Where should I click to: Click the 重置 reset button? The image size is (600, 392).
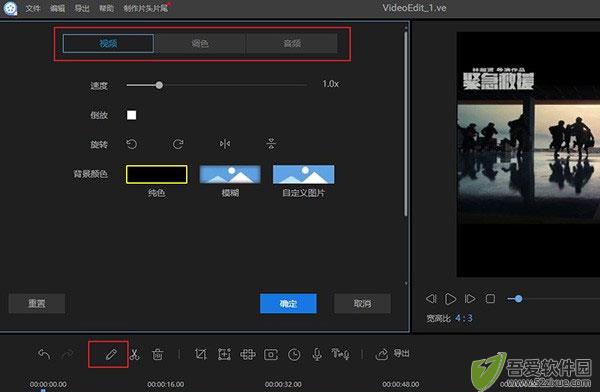[x=37, y=304]
